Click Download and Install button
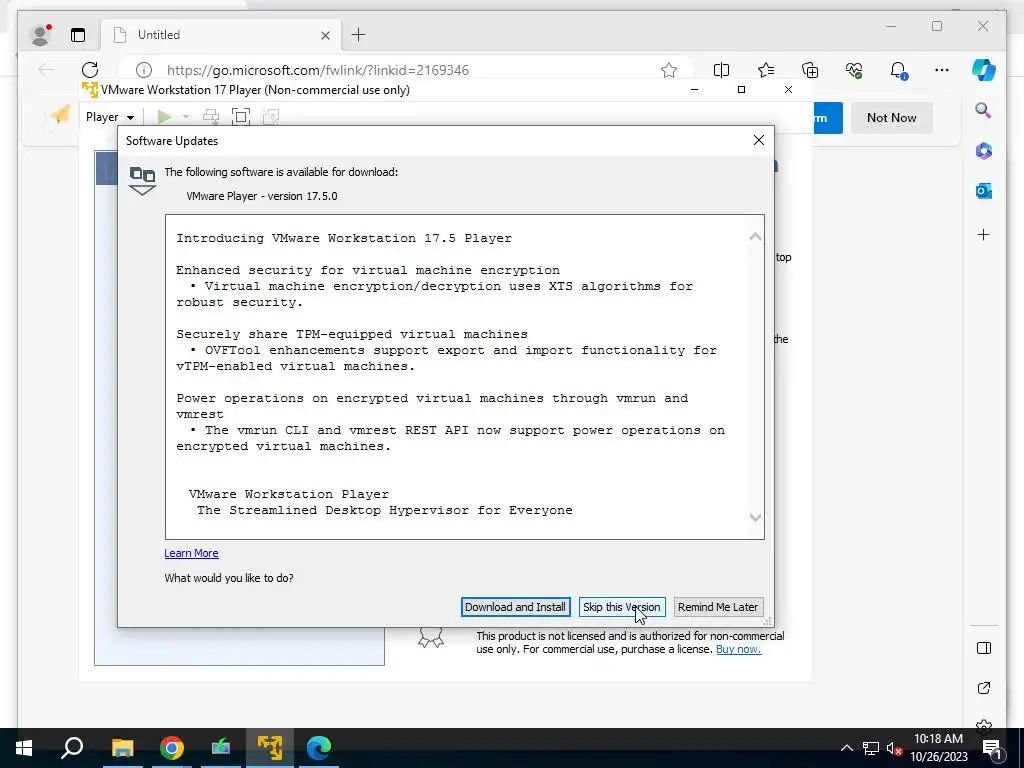1024x768 pixels. [x=515, y=607]
